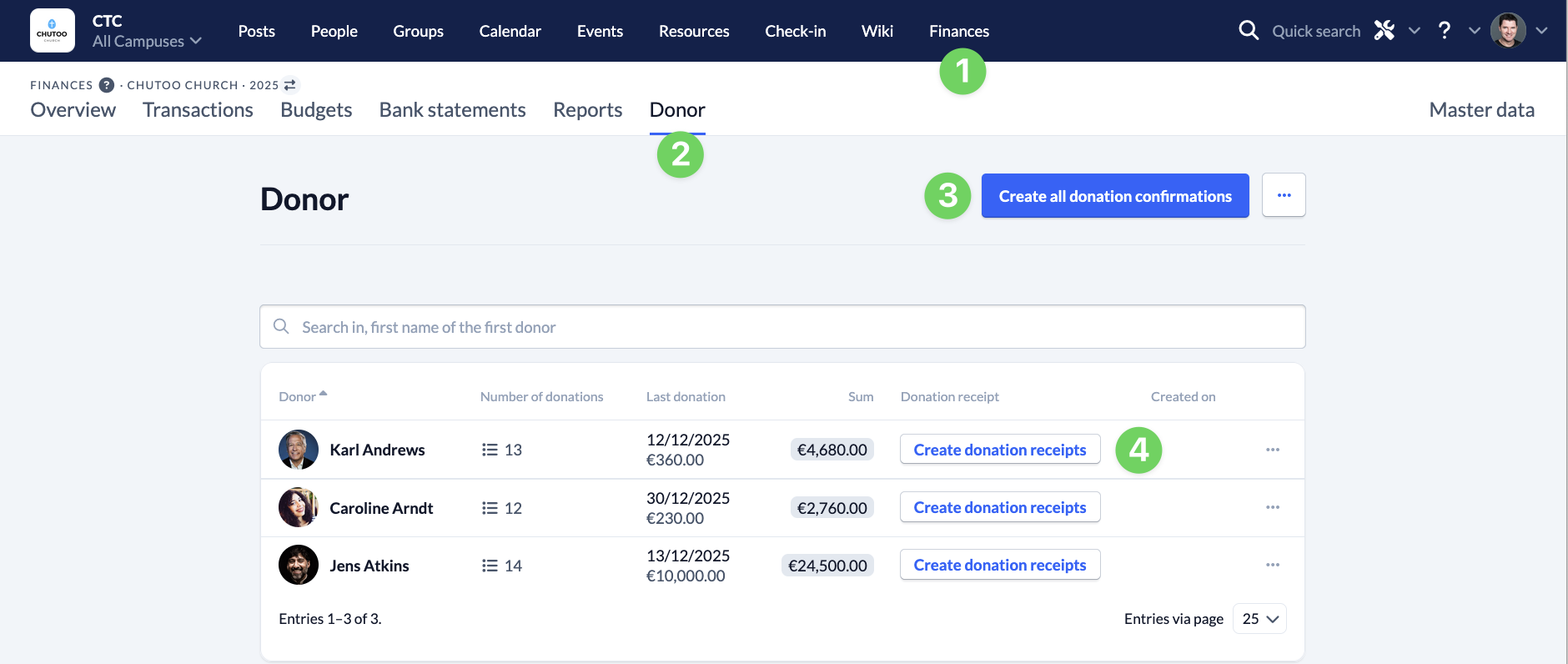Click the Finances help badge icon
This screenshot has width=1568, height=664.
107,85
